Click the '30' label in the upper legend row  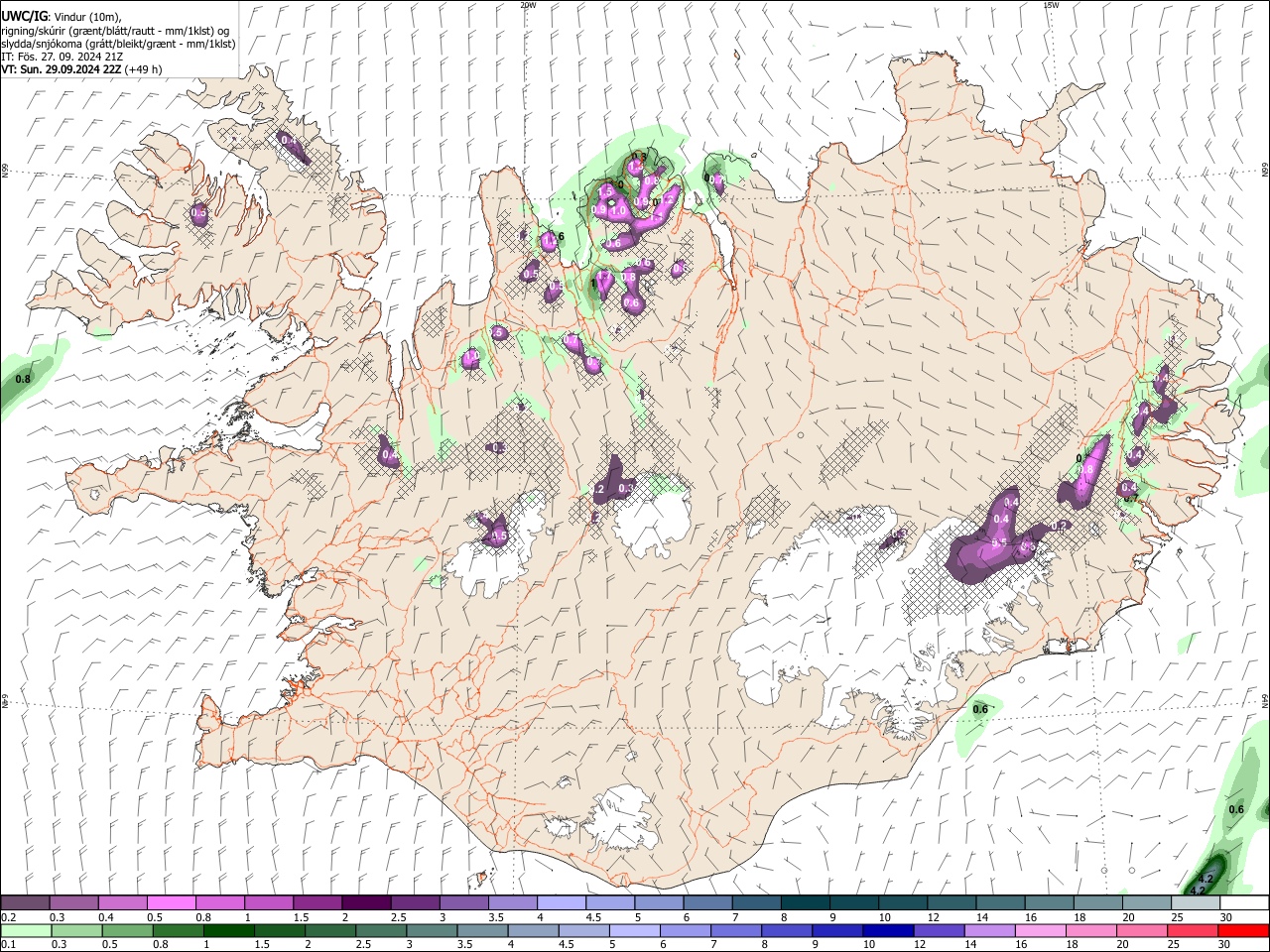pos(1226,917)
